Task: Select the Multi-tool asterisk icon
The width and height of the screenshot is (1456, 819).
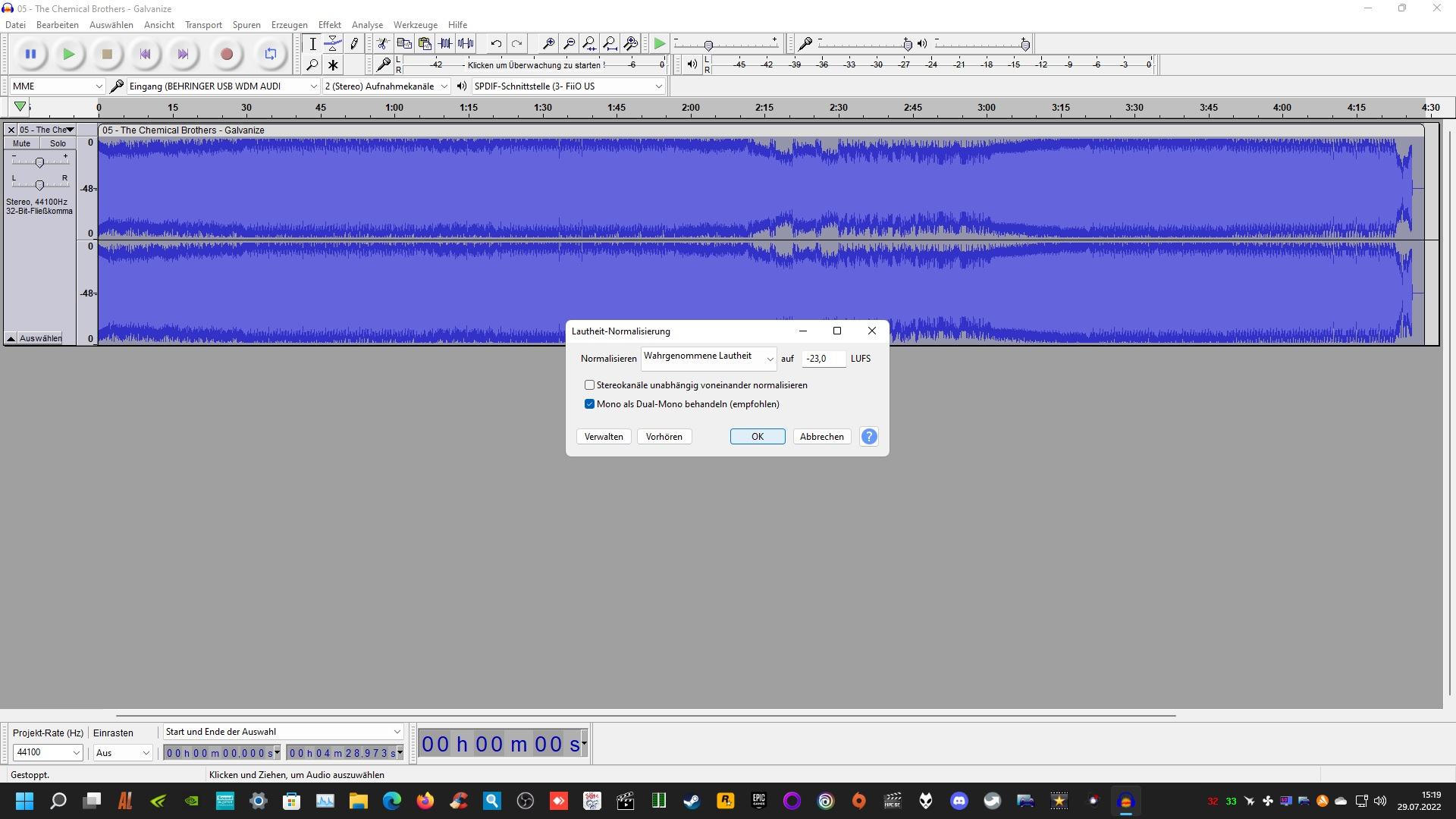Action: [333, 65]
